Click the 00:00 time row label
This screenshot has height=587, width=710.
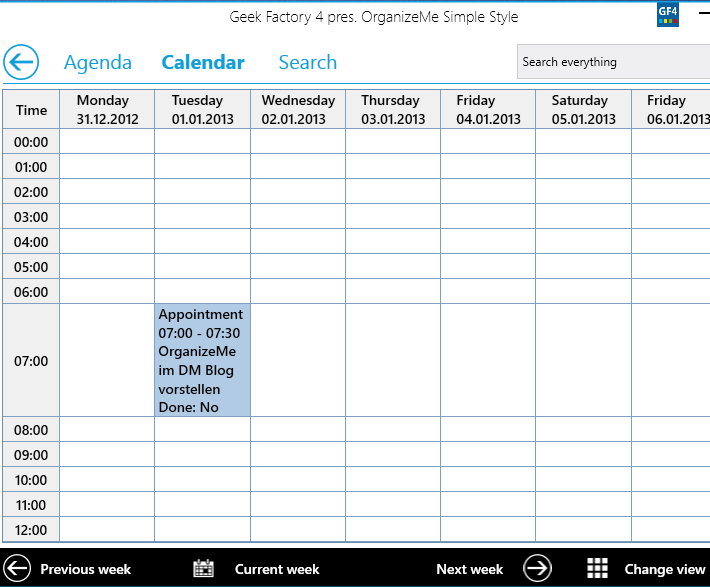31,142
